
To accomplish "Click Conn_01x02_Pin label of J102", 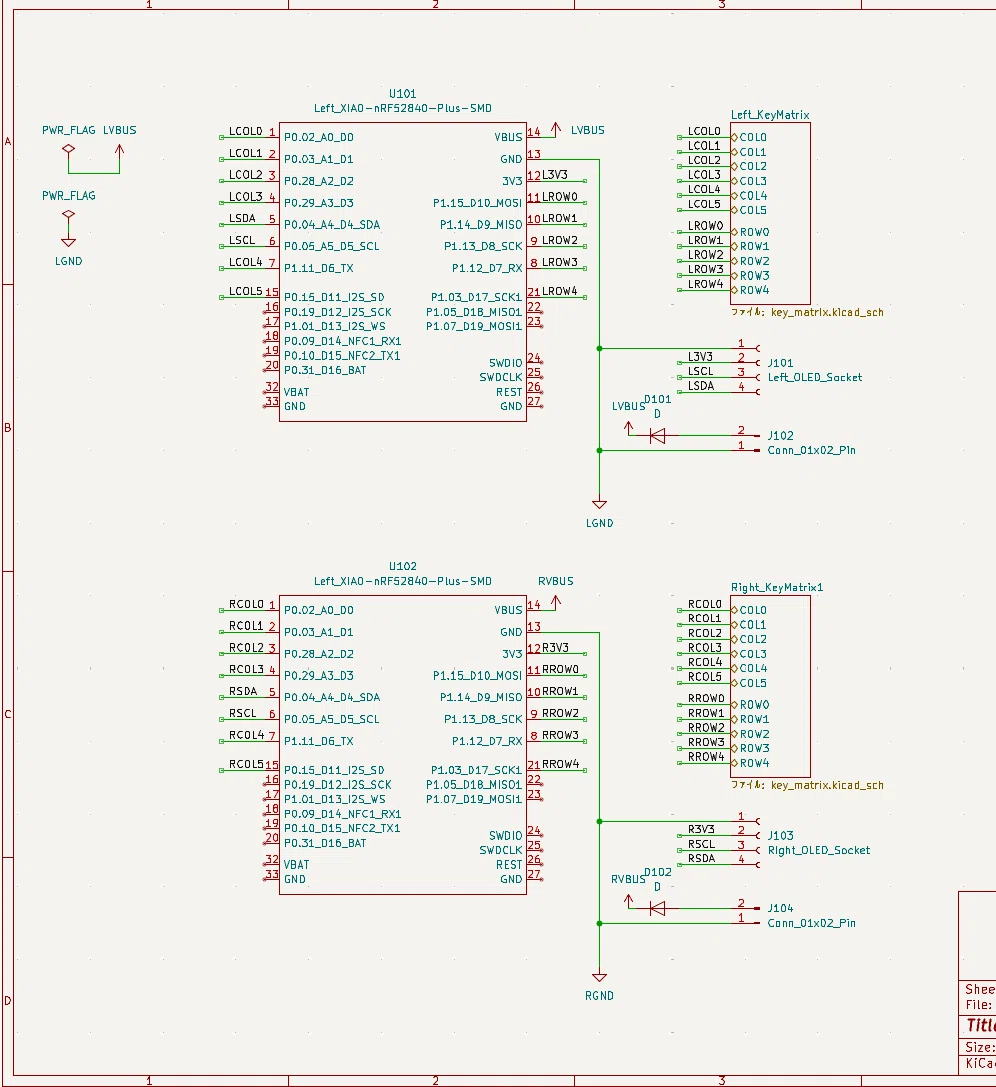I will coord(812,451).
